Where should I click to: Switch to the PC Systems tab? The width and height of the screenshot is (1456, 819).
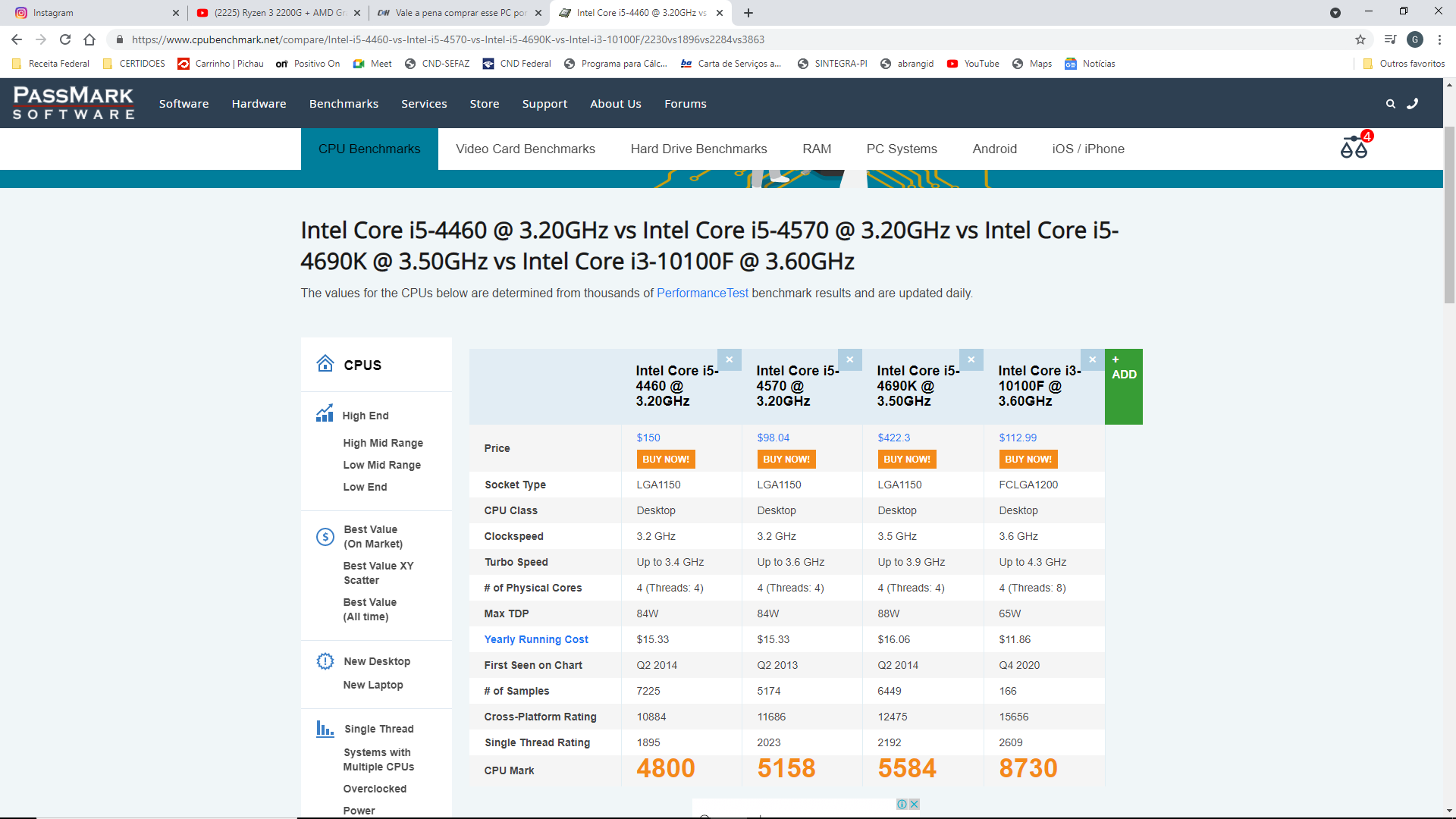(902, 149)
